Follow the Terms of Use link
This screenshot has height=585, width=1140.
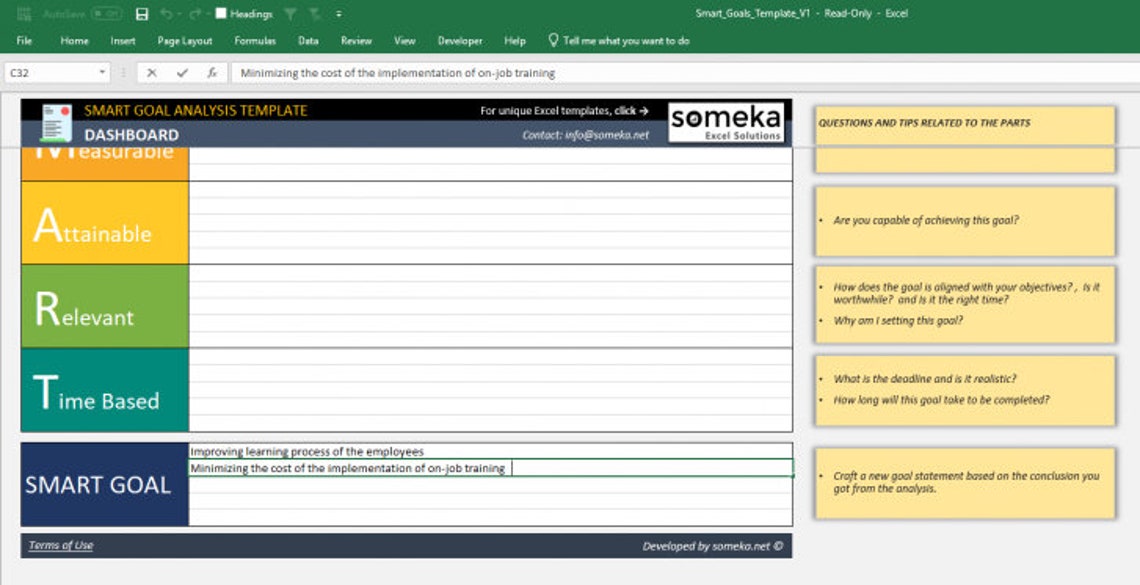click(61, 545)
